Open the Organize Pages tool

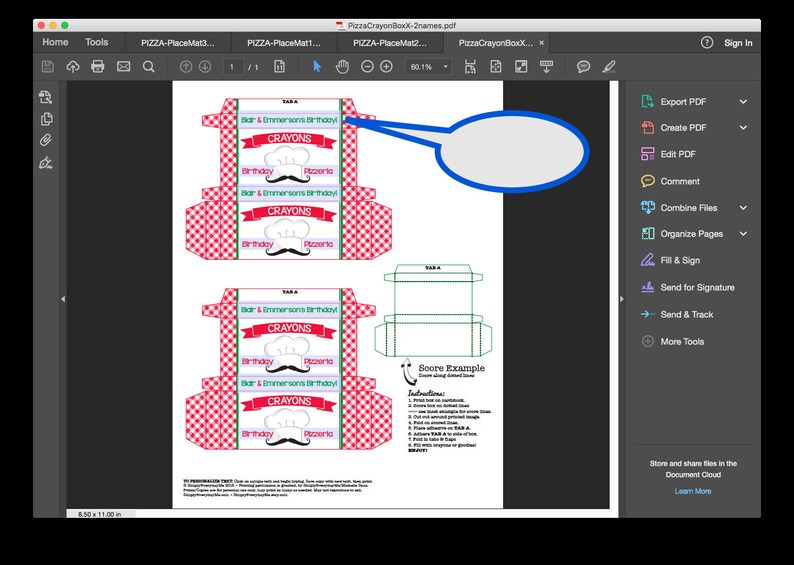point(682,233)
